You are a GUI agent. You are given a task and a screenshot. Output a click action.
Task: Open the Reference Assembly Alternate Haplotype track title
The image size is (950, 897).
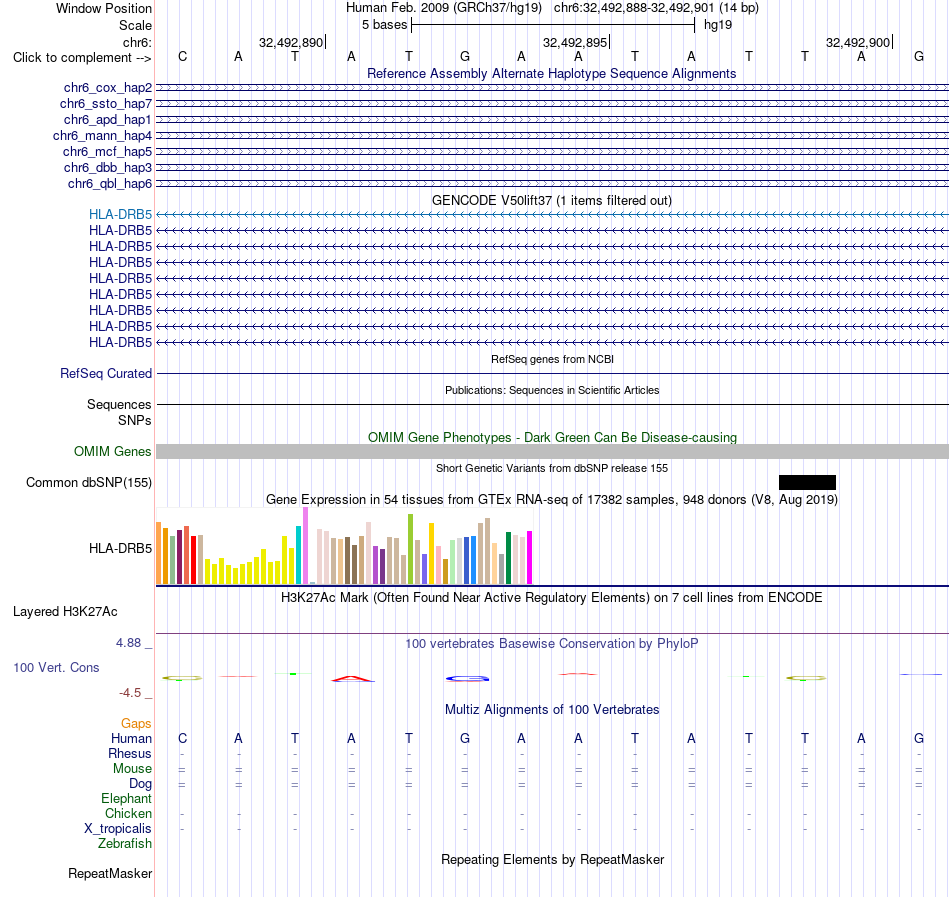[551, 73]
